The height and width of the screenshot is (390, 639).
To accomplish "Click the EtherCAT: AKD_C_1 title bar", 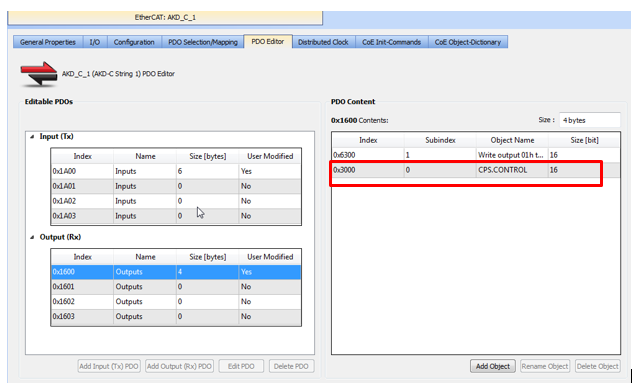I will click(165, 18).
